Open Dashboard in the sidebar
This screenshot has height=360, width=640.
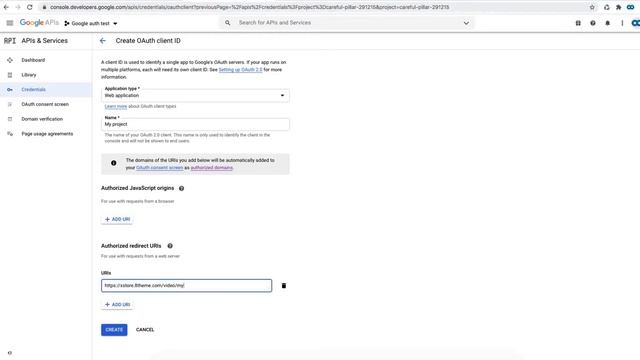[x=33, y=60]
